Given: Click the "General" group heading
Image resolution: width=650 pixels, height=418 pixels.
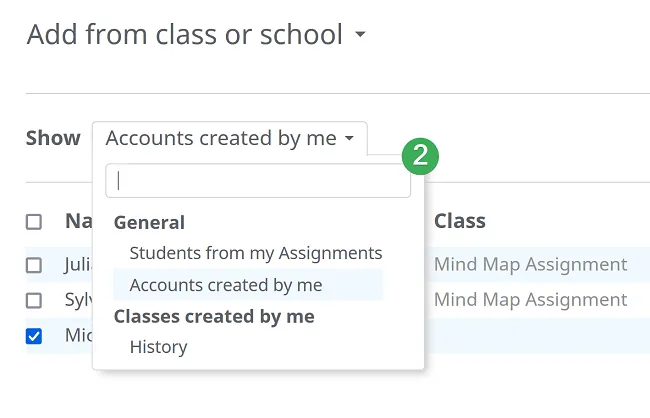Looking at the screenshot, I should pyautogui.click(x=149, y=222).
